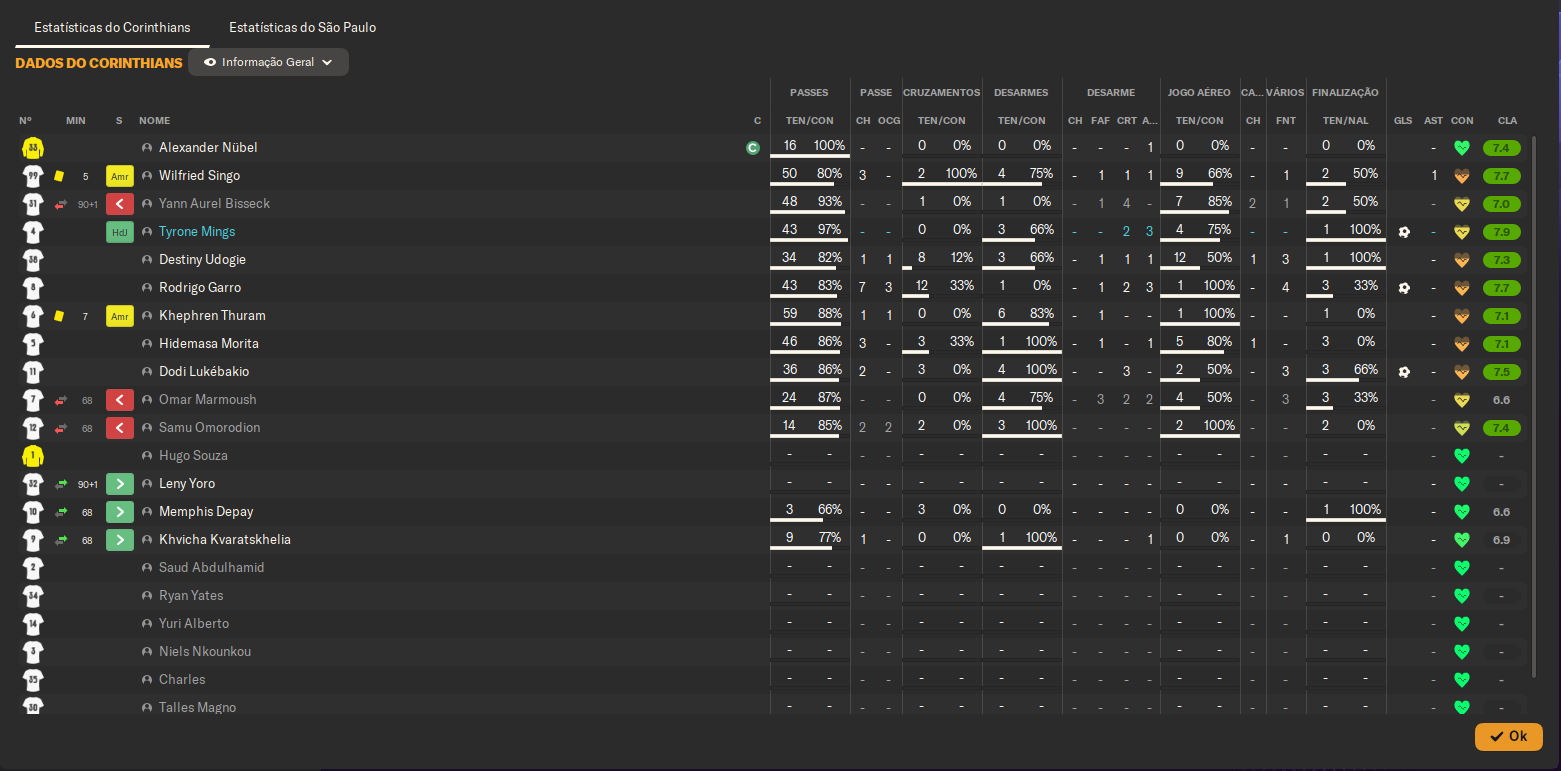Click the CON condition column header

(1462, 121)
